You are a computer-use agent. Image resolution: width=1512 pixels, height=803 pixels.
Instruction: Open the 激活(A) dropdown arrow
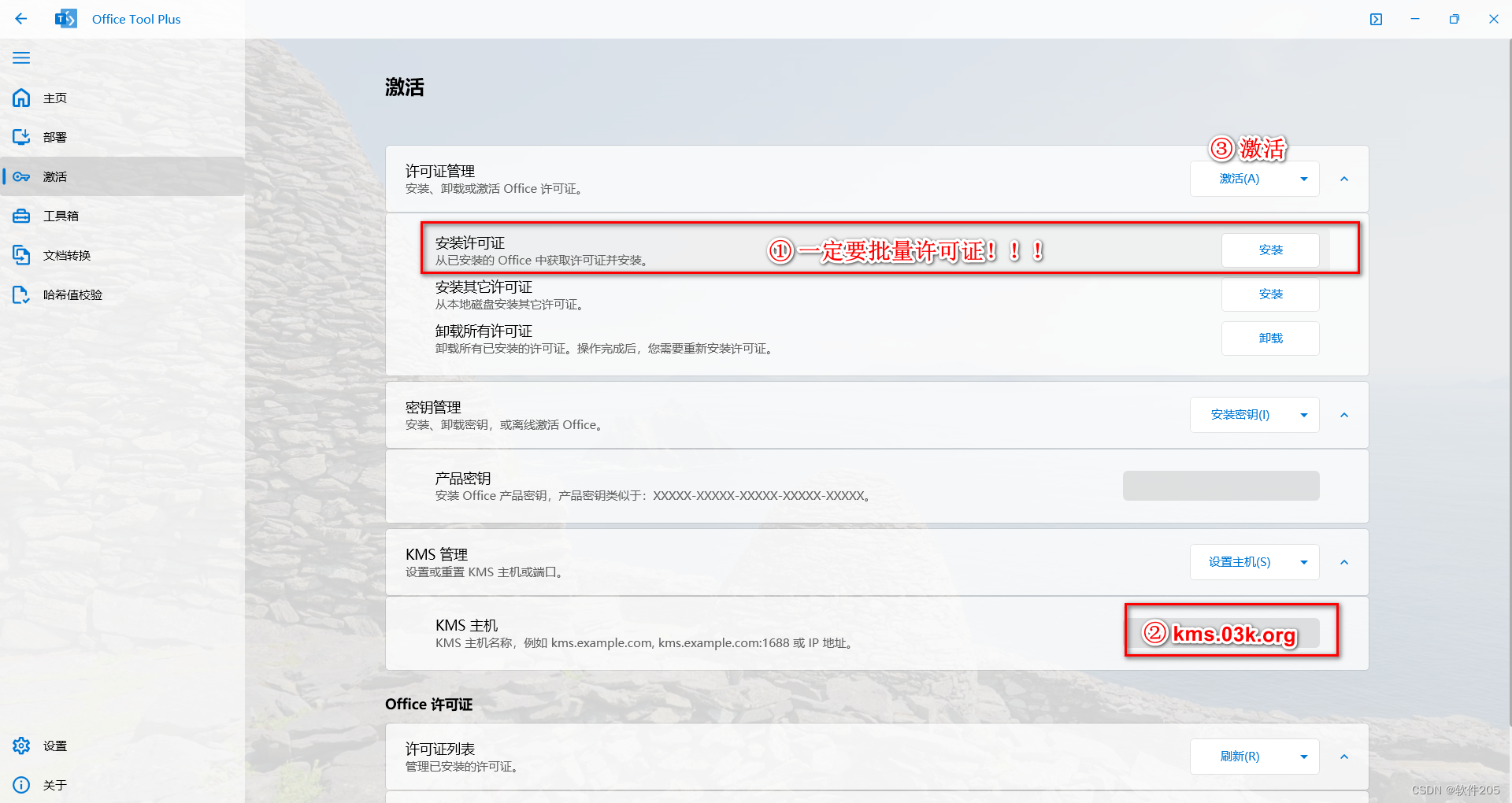pyautogui.click(x=1303, y=179)
